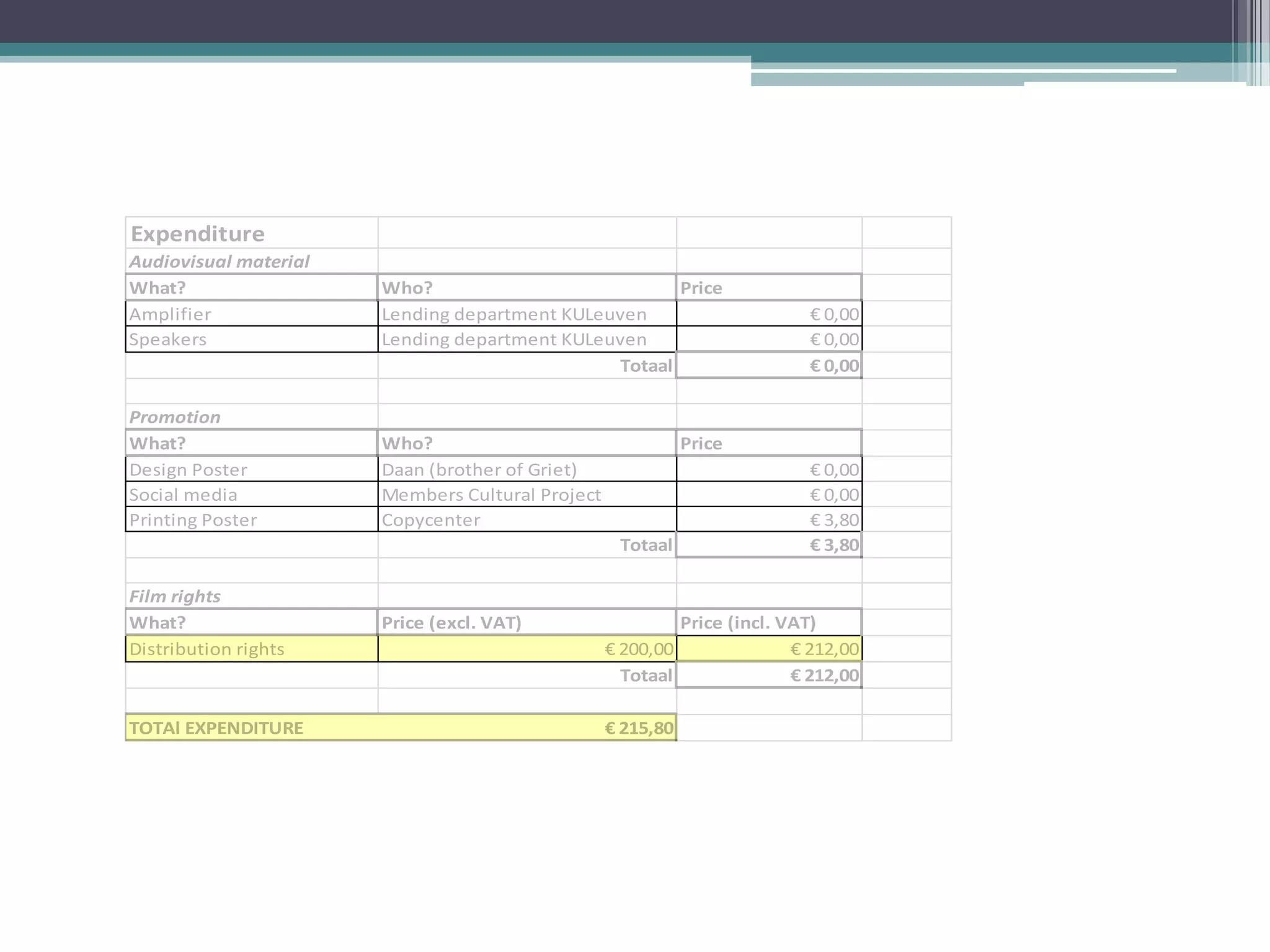Click the Design Poster cell
Screen dimensions: 1270x952
[189, 470]
